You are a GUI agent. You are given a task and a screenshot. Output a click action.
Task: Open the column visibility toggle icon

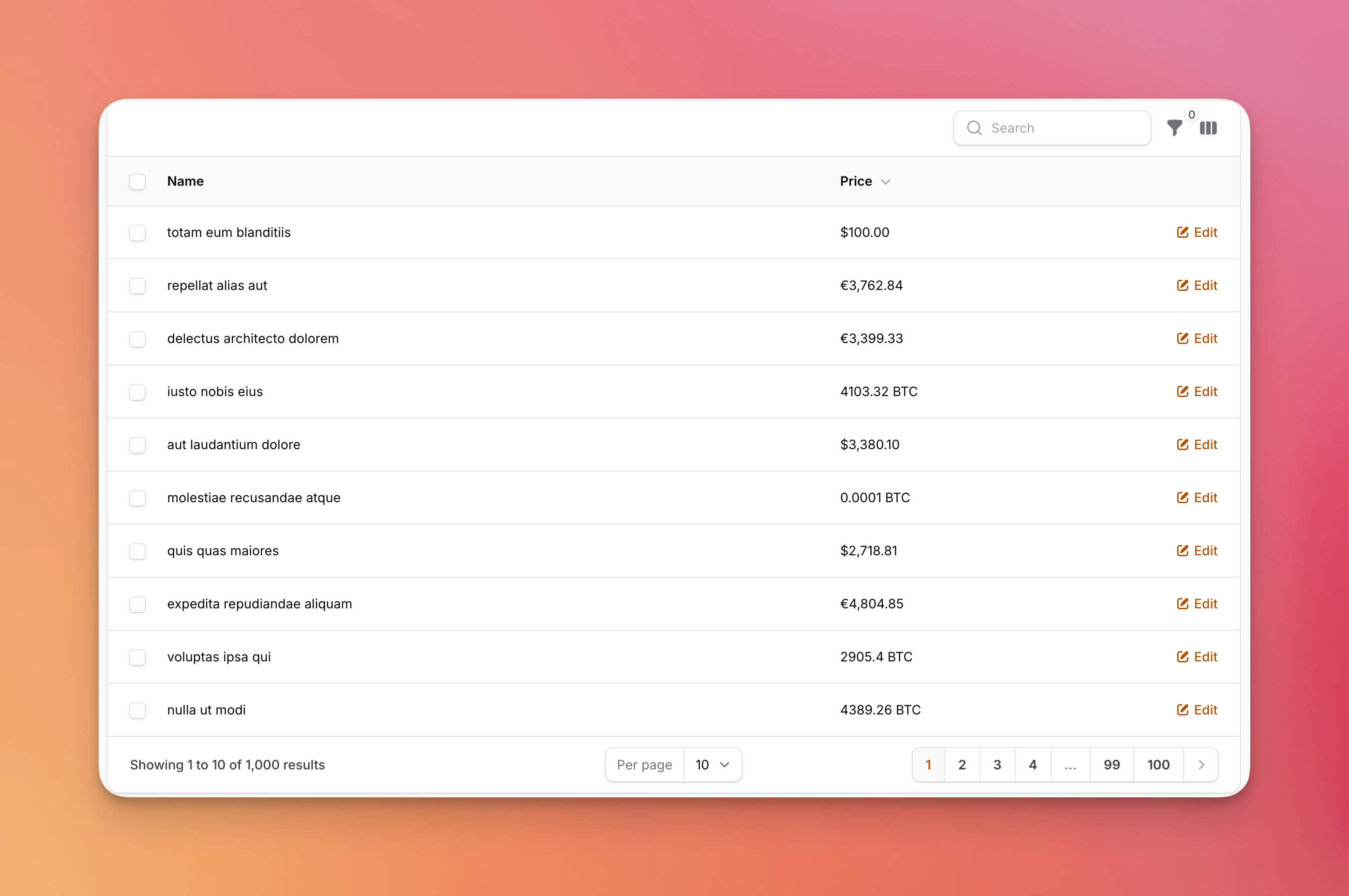point(1208,128)
